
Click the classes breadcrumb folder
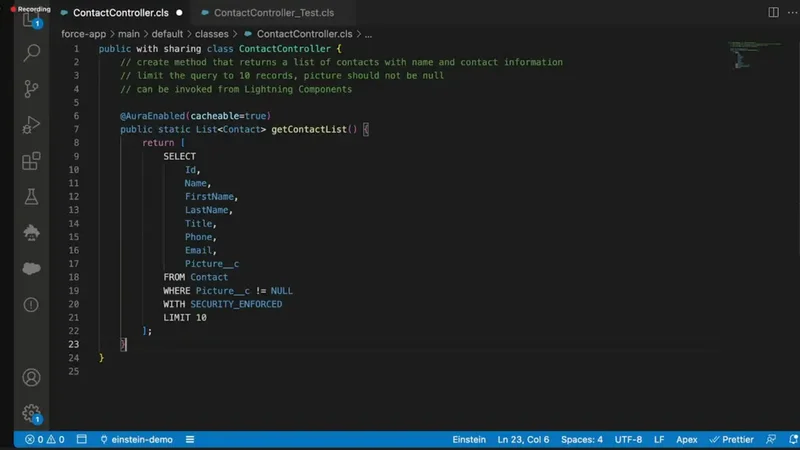(212, 34)
